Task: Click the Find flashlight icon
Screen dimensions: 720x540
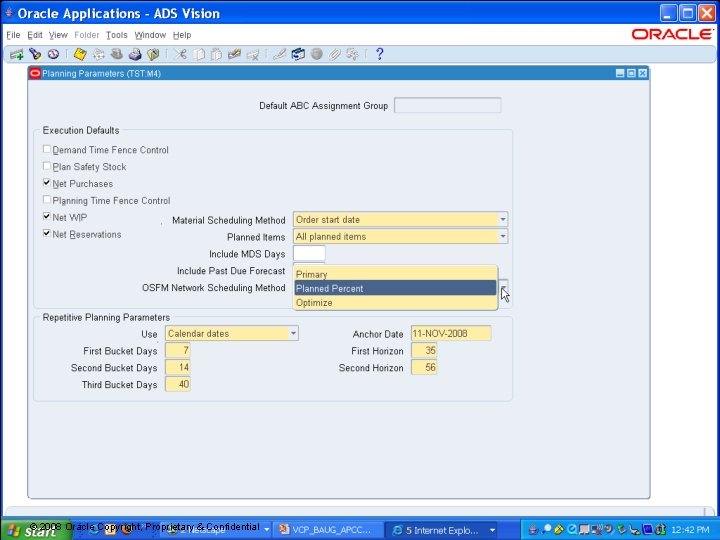Action: coord(35,54)
